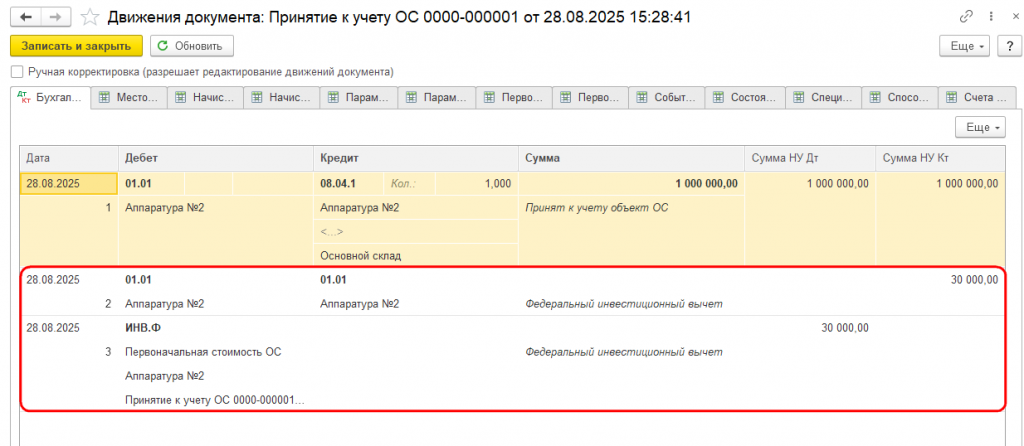The width and height of the screenshot is (1024, 446).
Task: Click the Основной склад cell
Action: coord(417,255)
